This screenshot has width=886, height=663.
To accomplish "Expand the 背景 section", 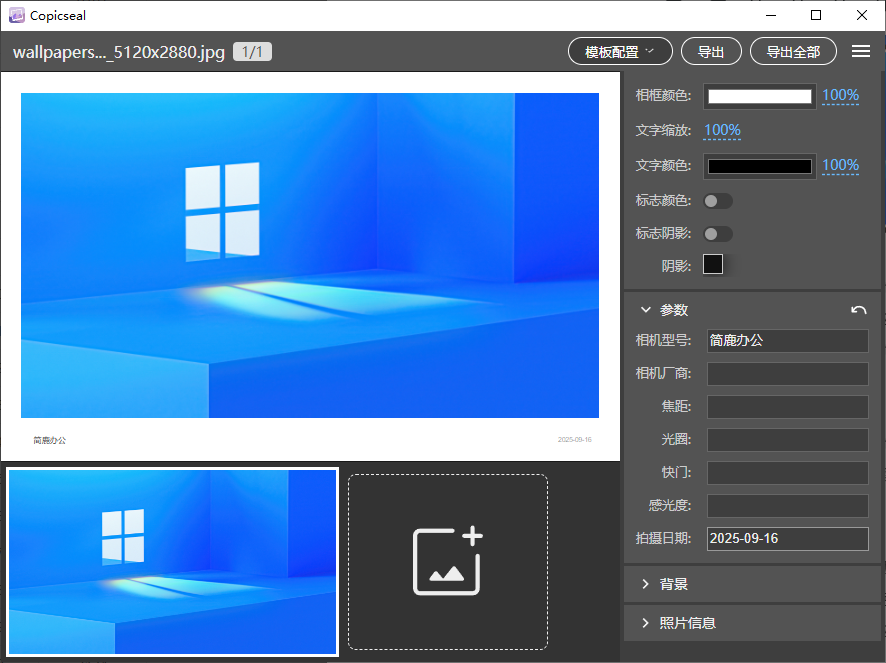I will 646,584.
